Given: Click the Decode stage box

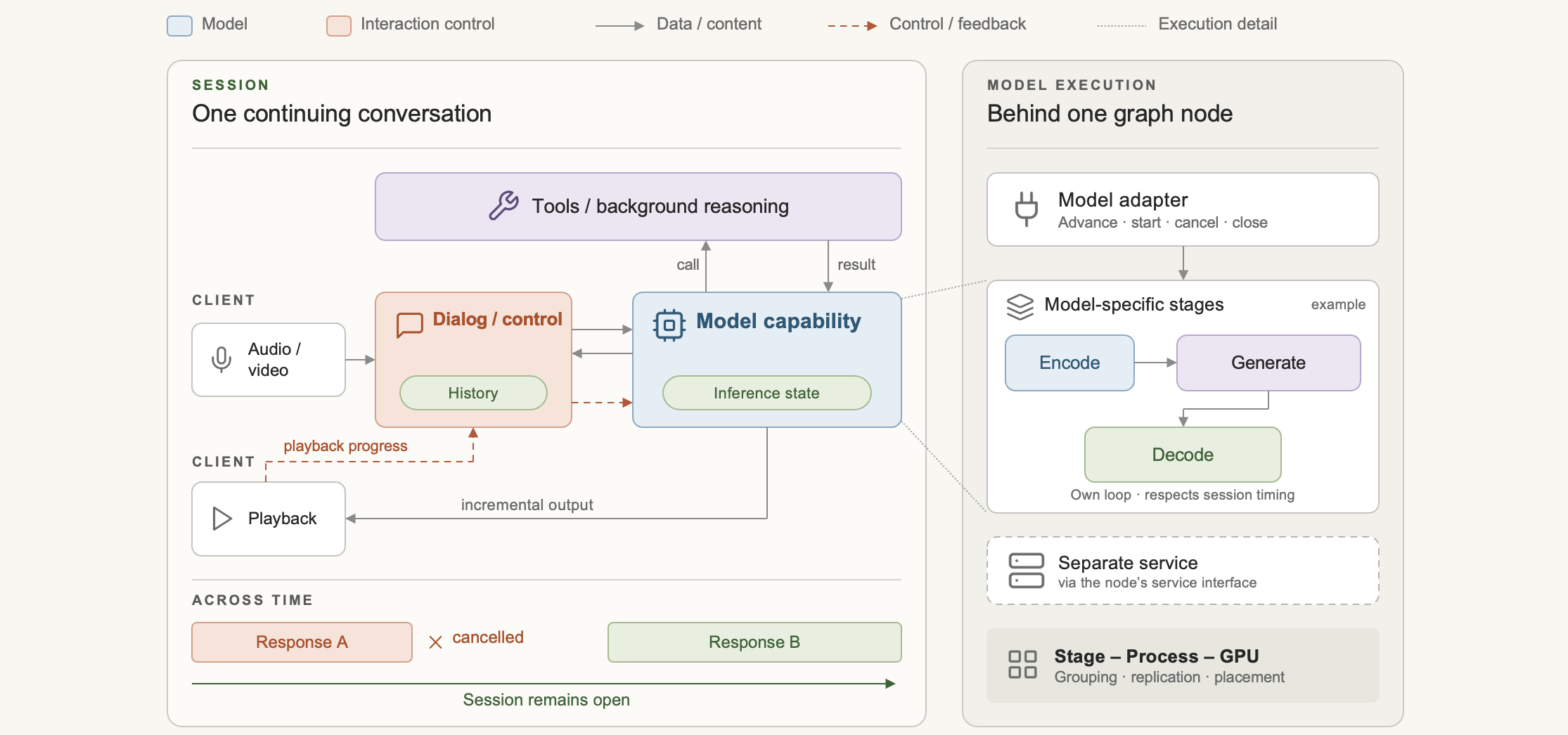Looking at the screenshot, I should (x=1183, y=455).
